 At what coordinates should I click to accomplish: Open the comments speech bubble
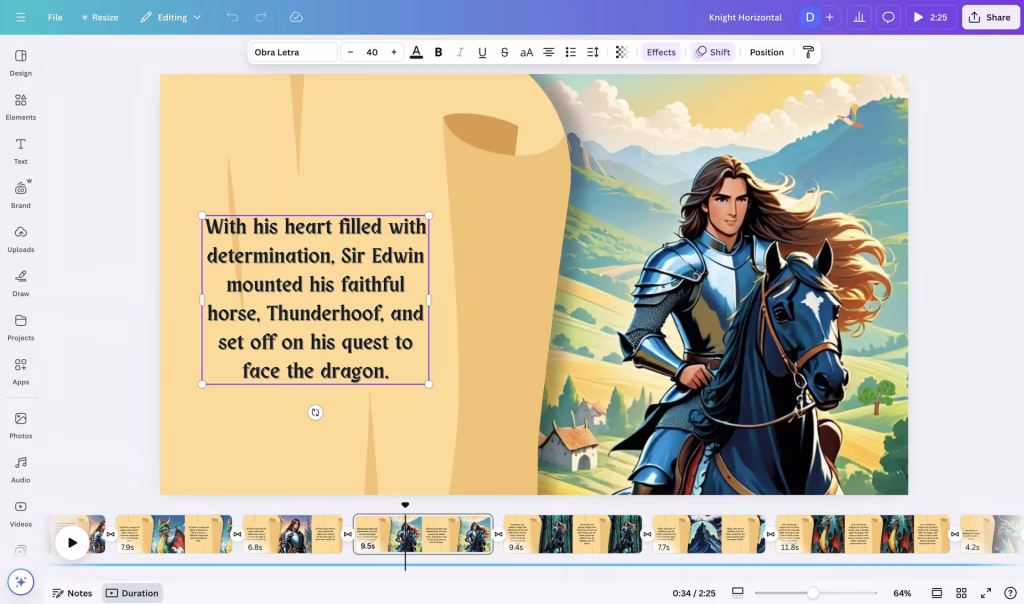click(x=888, y=17)
